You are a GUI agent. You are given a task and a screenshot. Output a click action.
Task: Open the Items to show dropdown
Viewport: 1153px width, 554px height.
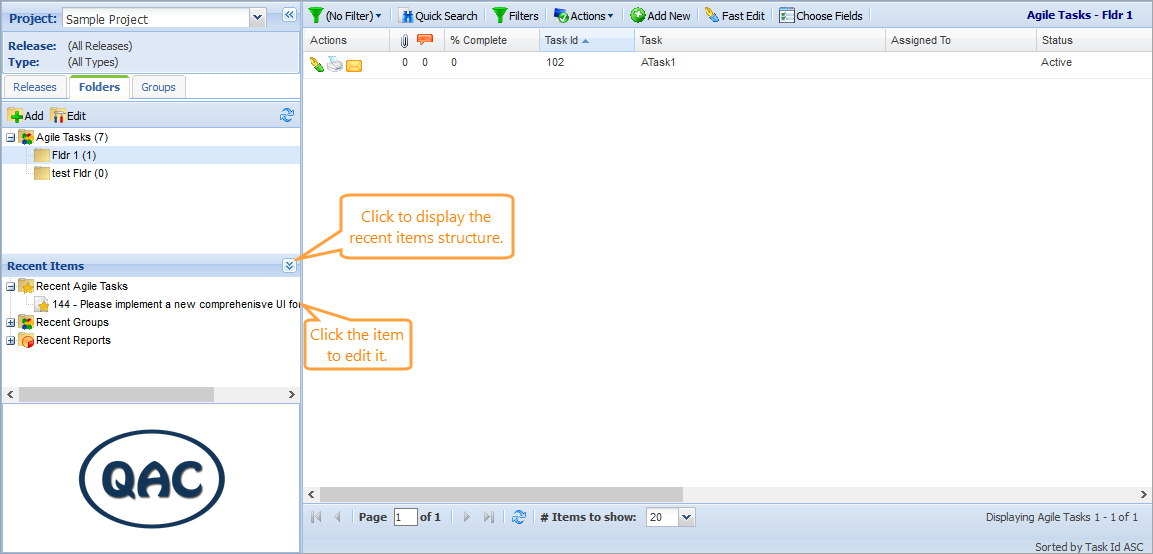686,517
